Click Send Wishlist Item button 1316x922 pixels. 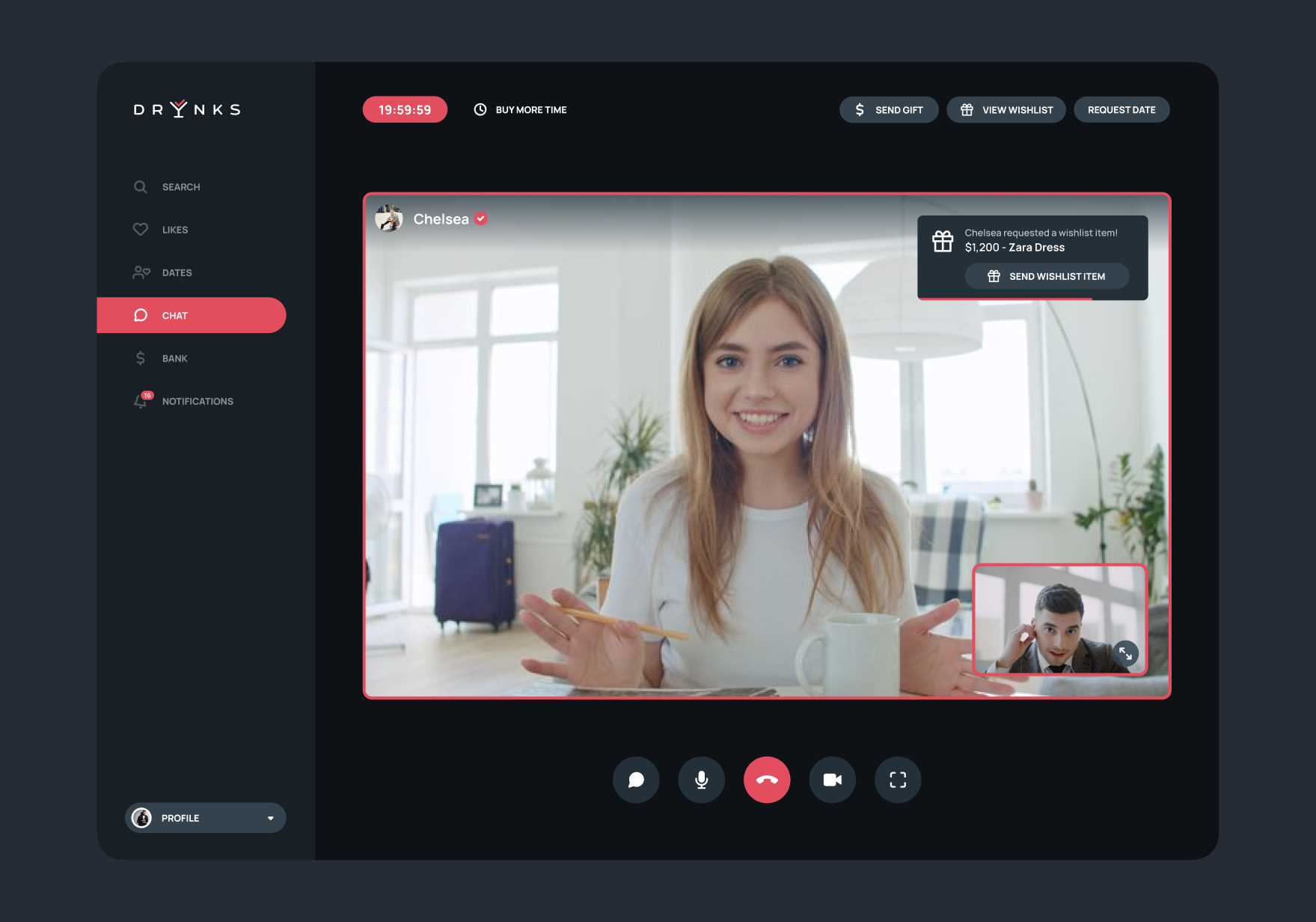[1047, 276]
